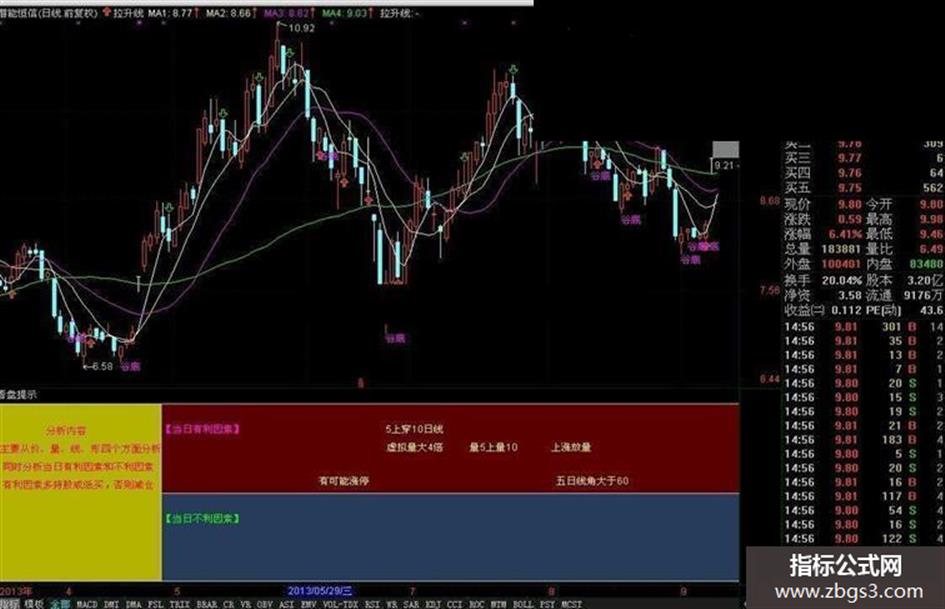Click the MA2: 8.66 label in header
945x609 pixels.
[228, 12]
